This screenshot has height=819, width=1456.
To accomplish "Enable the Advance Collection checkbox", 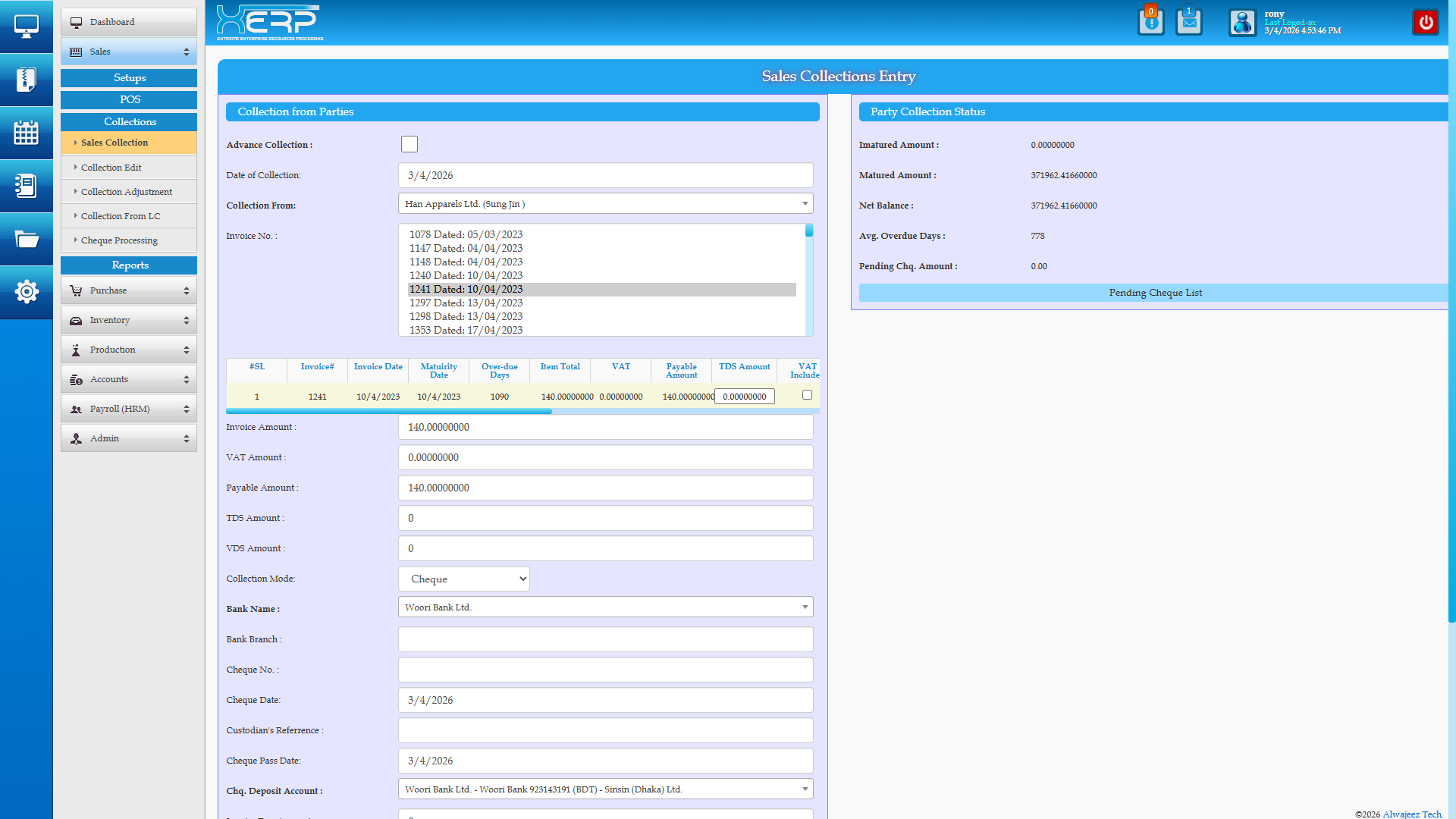I will point(409,144).
